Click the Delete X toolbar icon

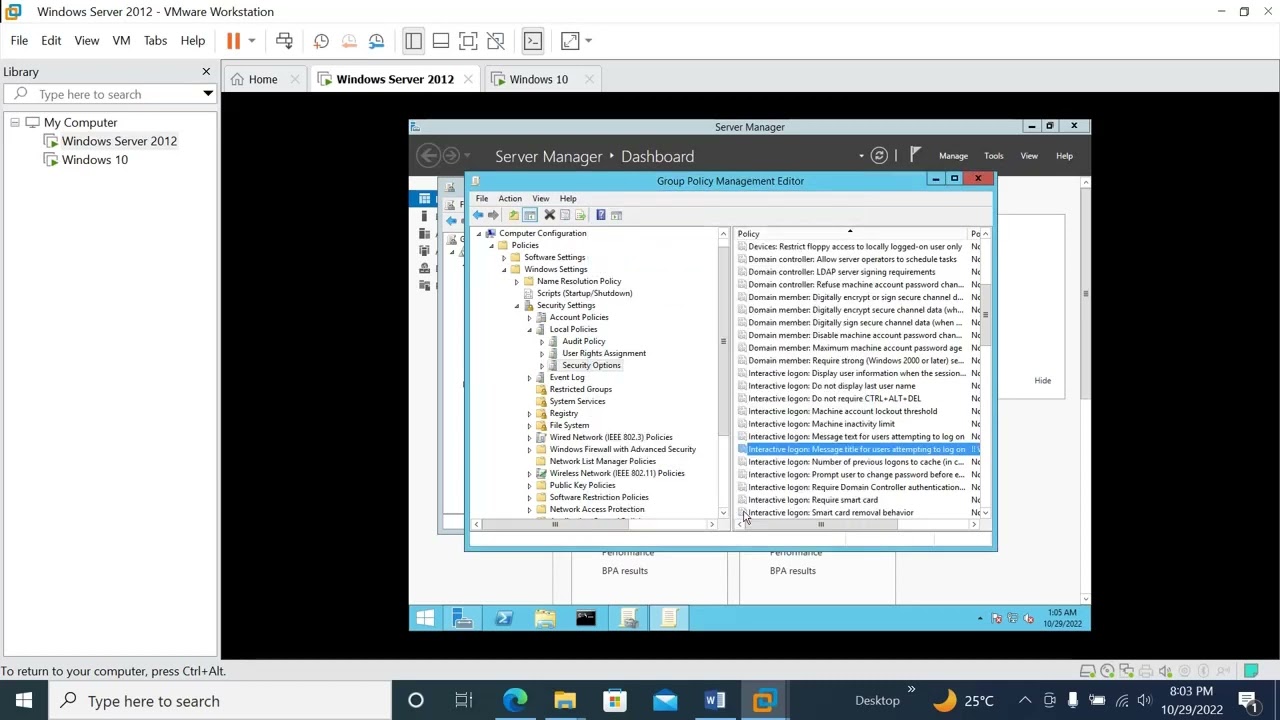(549, 215)
